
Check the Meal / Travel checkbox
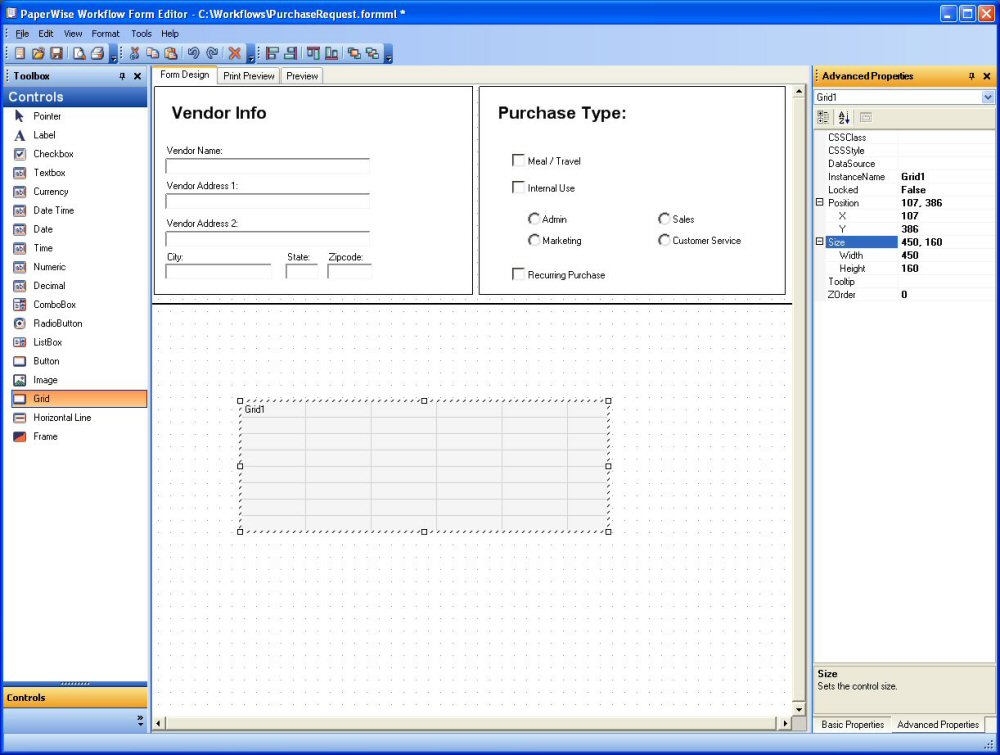pos(518,160)
